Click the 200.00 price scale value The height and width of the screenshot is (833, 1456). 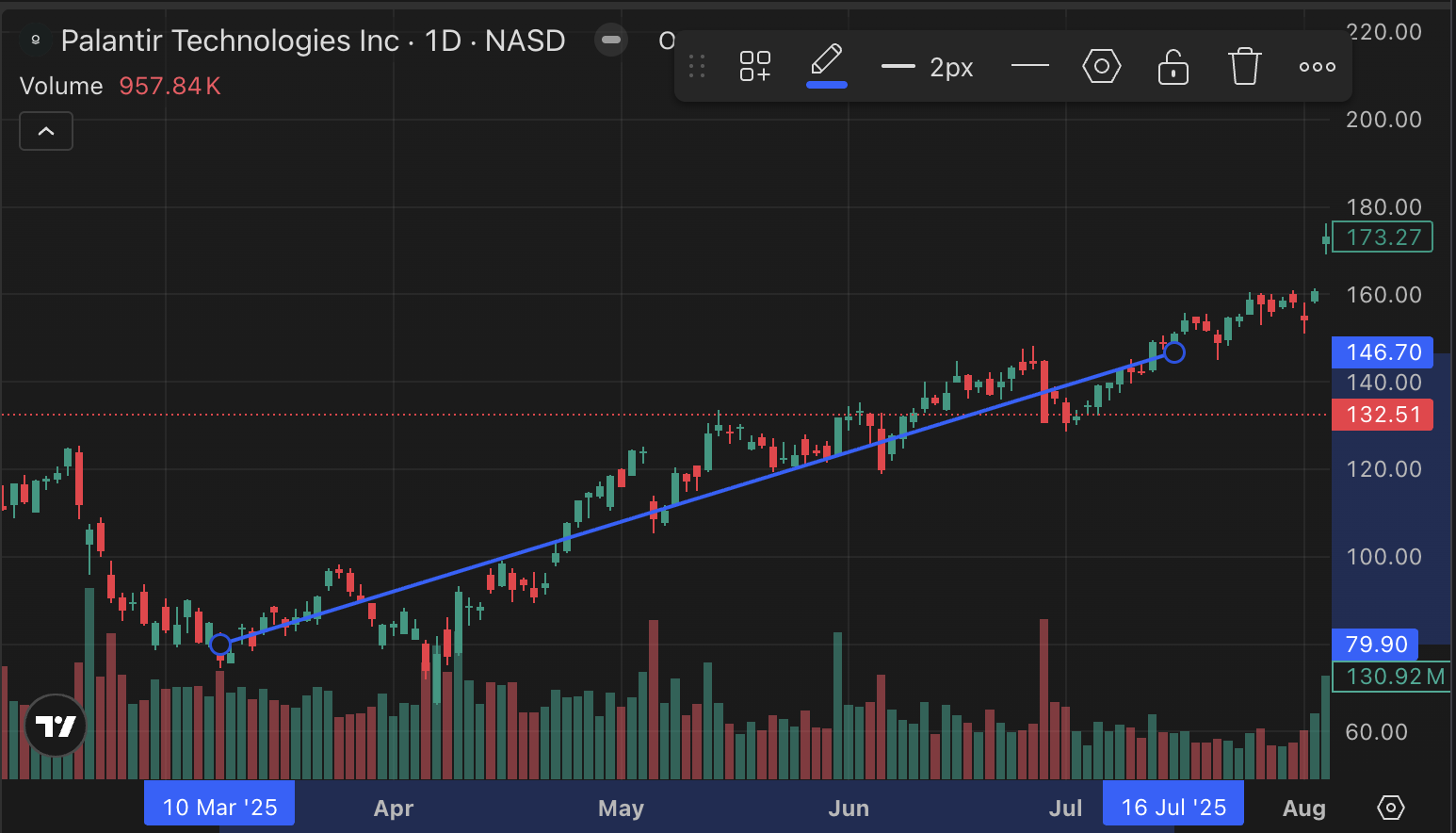pos(1383,120)
